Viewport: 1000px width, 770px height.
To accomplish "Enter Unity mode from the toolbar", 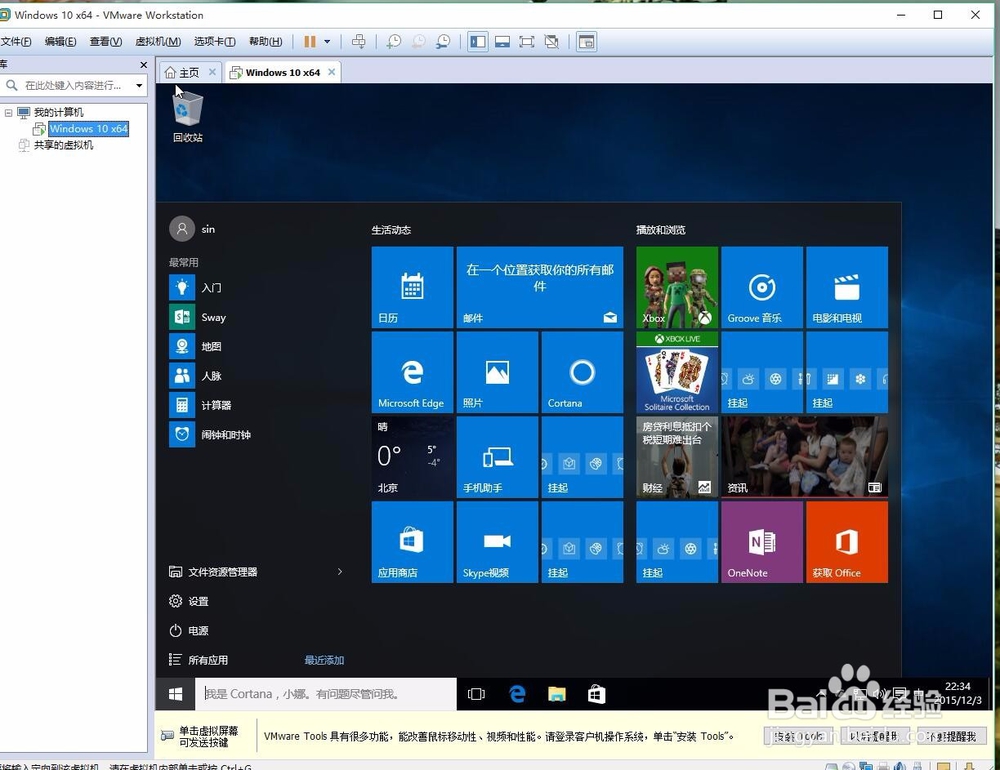I will click(551, 41).
